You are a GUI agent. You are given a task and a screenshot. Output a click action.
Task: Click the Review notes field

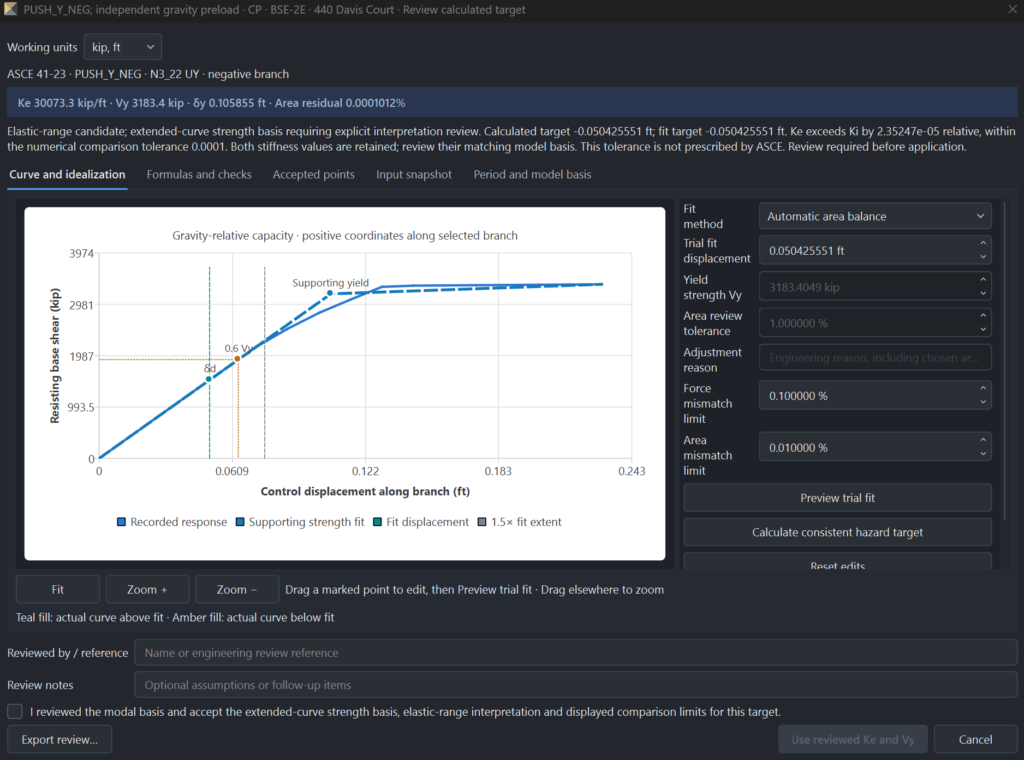575,685
